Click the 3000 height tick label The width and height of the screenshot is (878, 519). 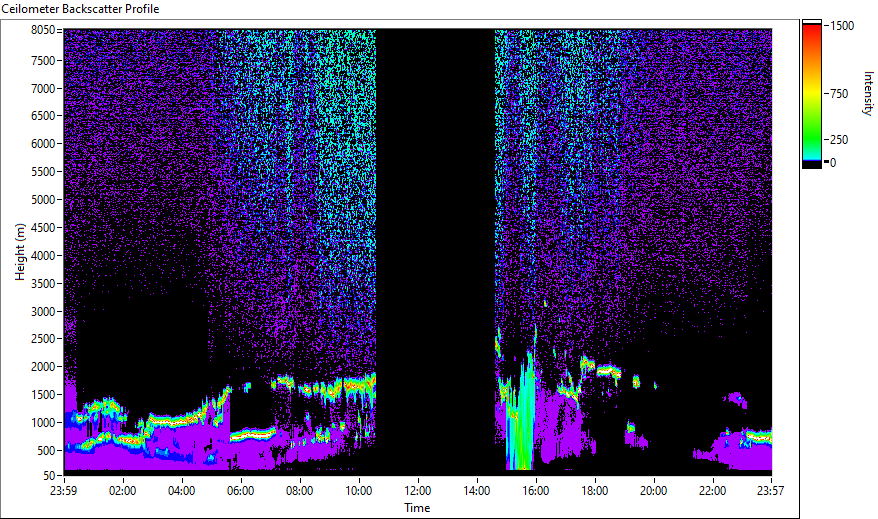[x=43, y=312]
